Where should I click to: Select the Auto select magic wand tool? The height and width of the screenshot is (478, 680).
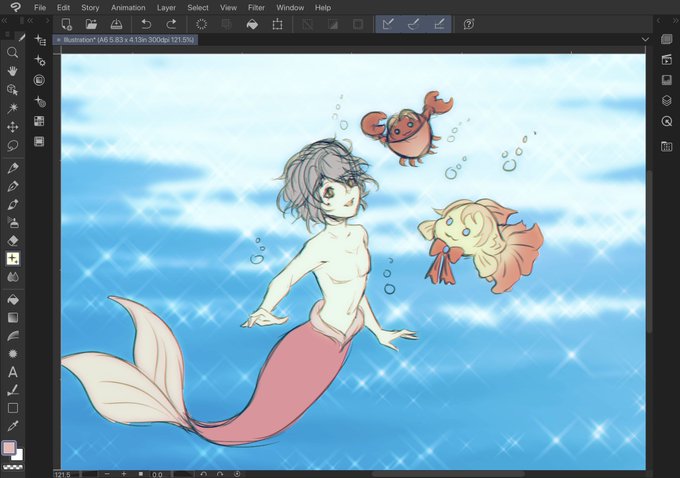[13, 108]
